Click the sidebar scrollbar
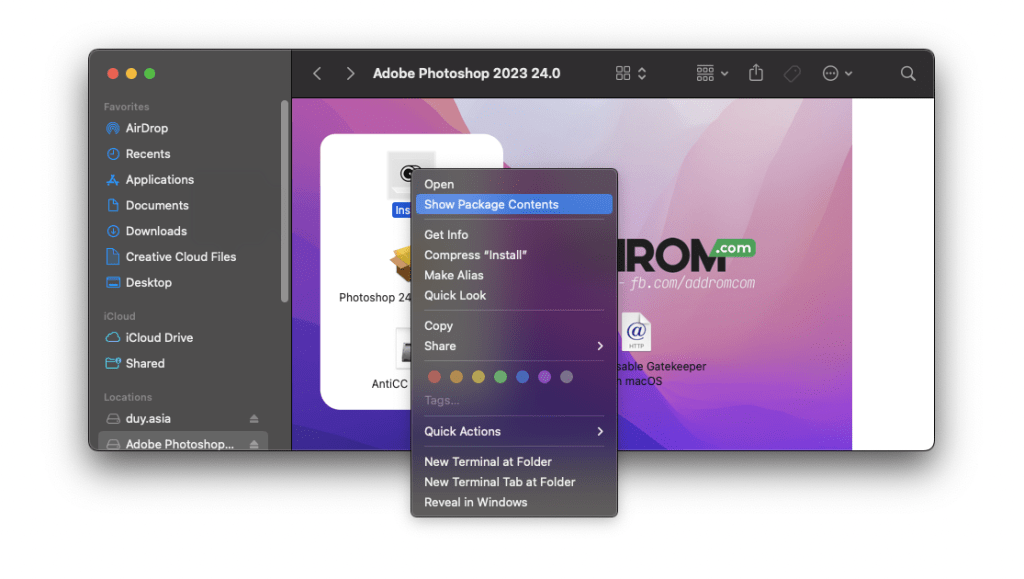 [284, 201]
